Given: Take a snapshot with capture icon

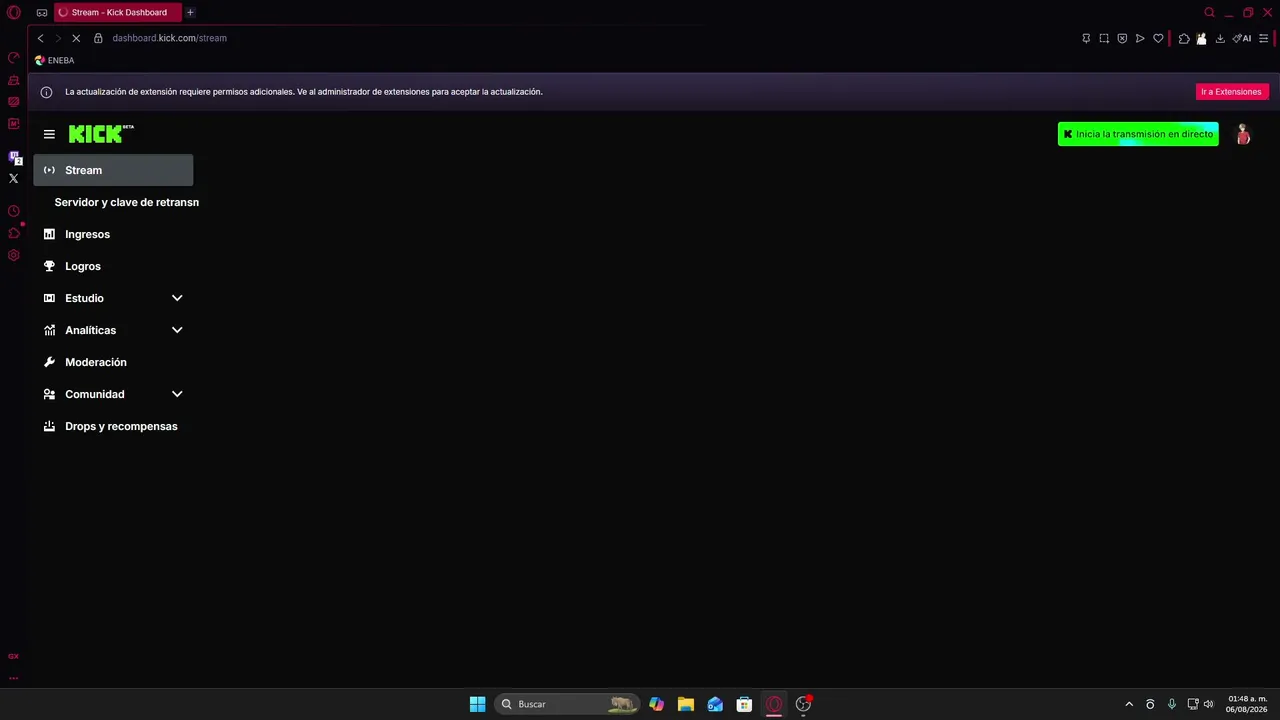Looking at the screenshot, I should tap(1104, 38).
